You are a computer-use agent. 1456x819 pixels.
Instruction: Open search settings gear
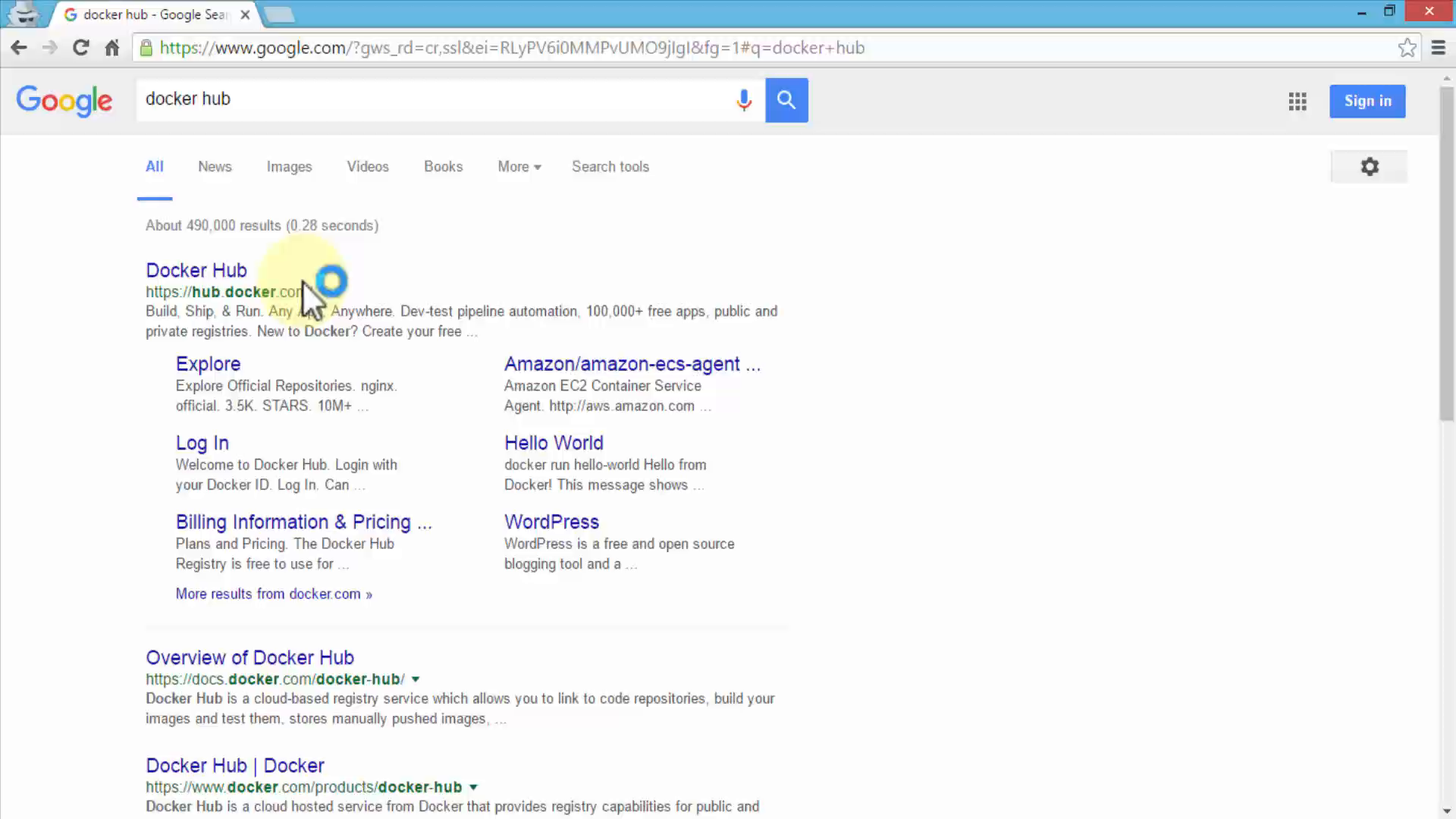coord(1369,167)
